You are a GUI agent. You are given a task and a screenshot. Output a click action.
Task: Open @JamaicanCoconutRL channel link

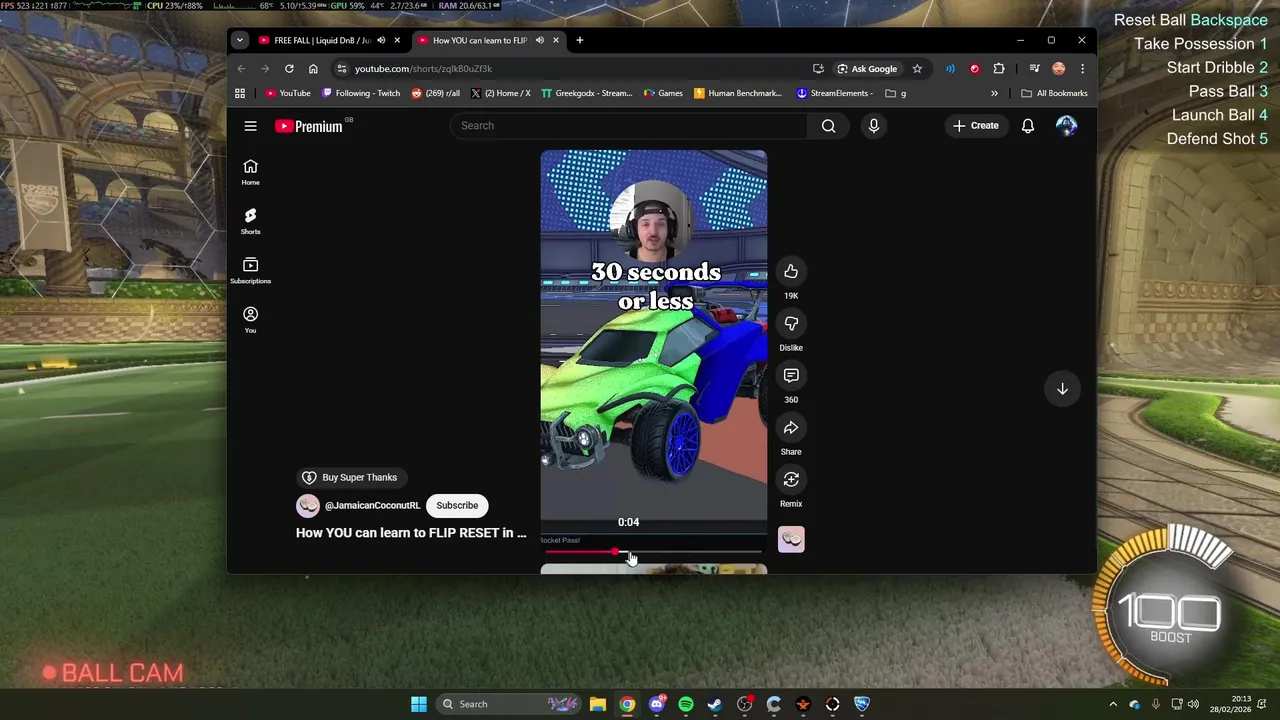pyautogui.click(x=372, y=506)
